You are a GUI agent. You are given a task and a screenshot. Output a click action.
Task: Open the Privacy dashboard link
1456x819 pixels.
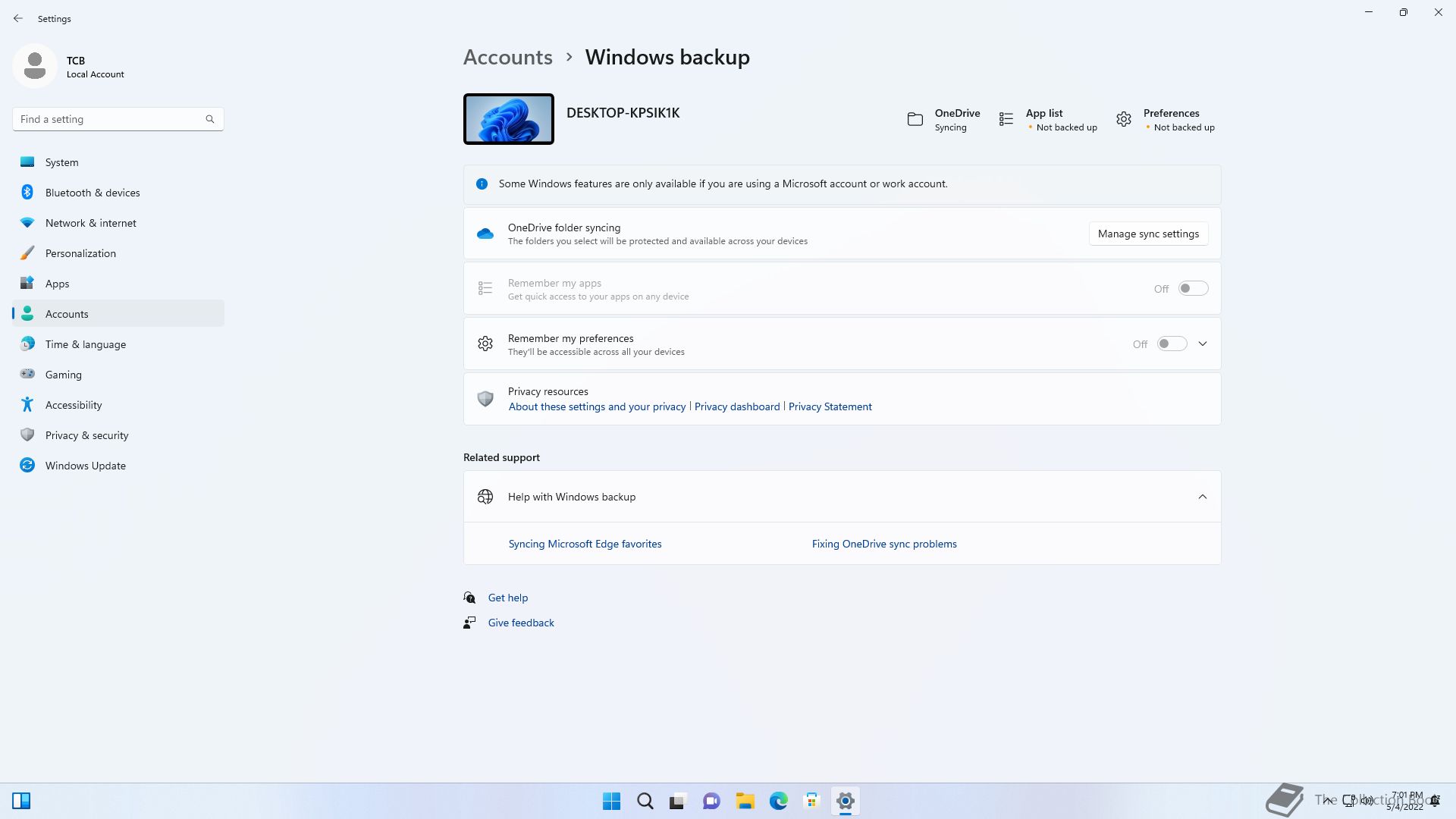[737, 406]
